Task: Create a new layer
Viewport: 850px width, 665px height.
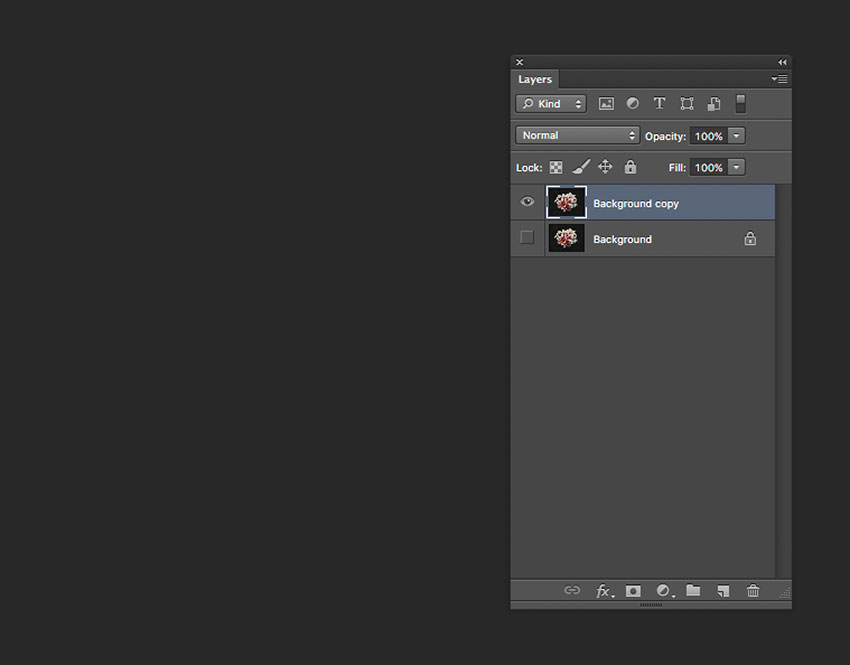Action: click(x=723, y=591)
